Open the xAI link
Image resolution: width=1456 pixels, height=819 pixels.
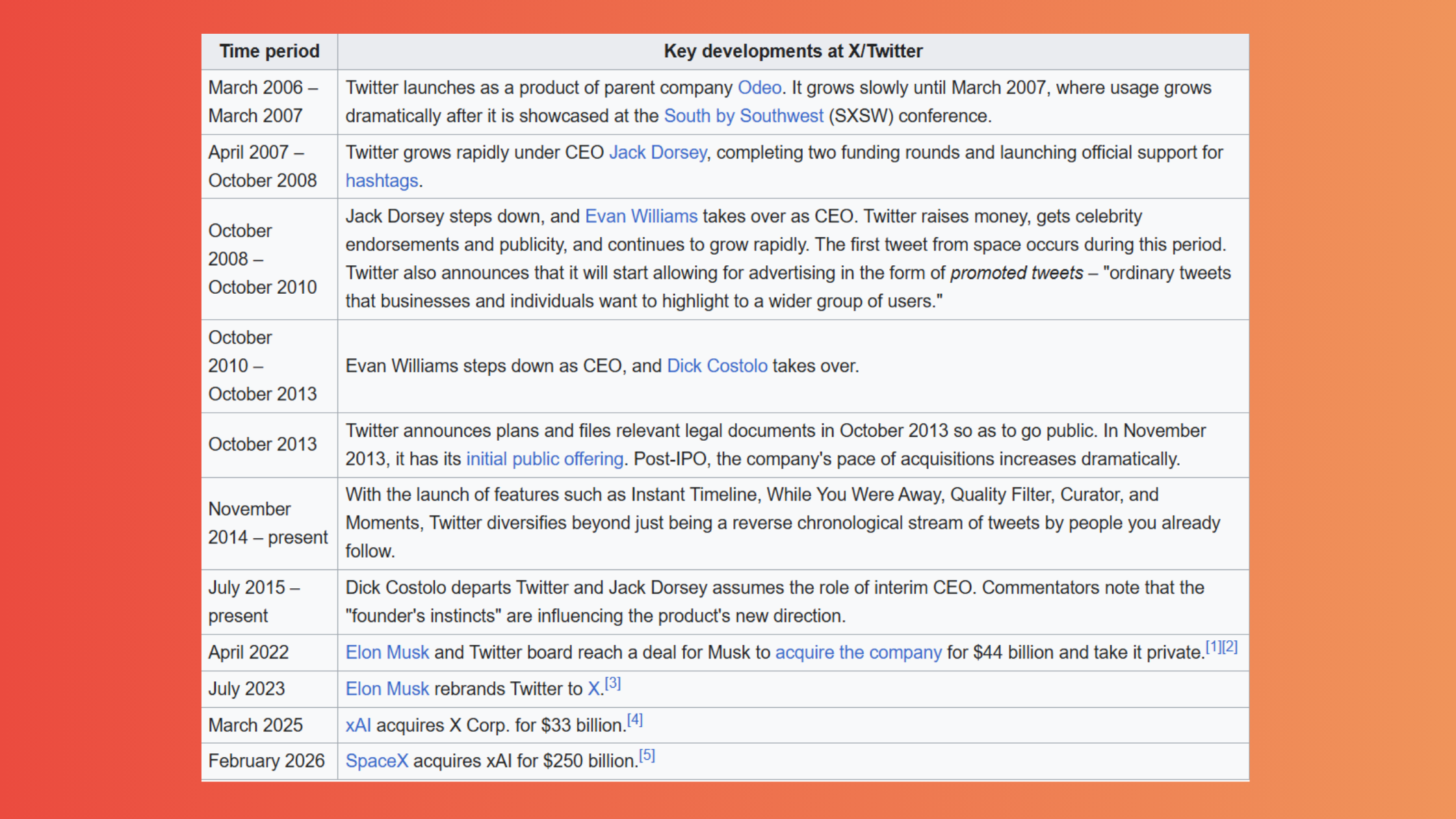(x=358, y=725)
